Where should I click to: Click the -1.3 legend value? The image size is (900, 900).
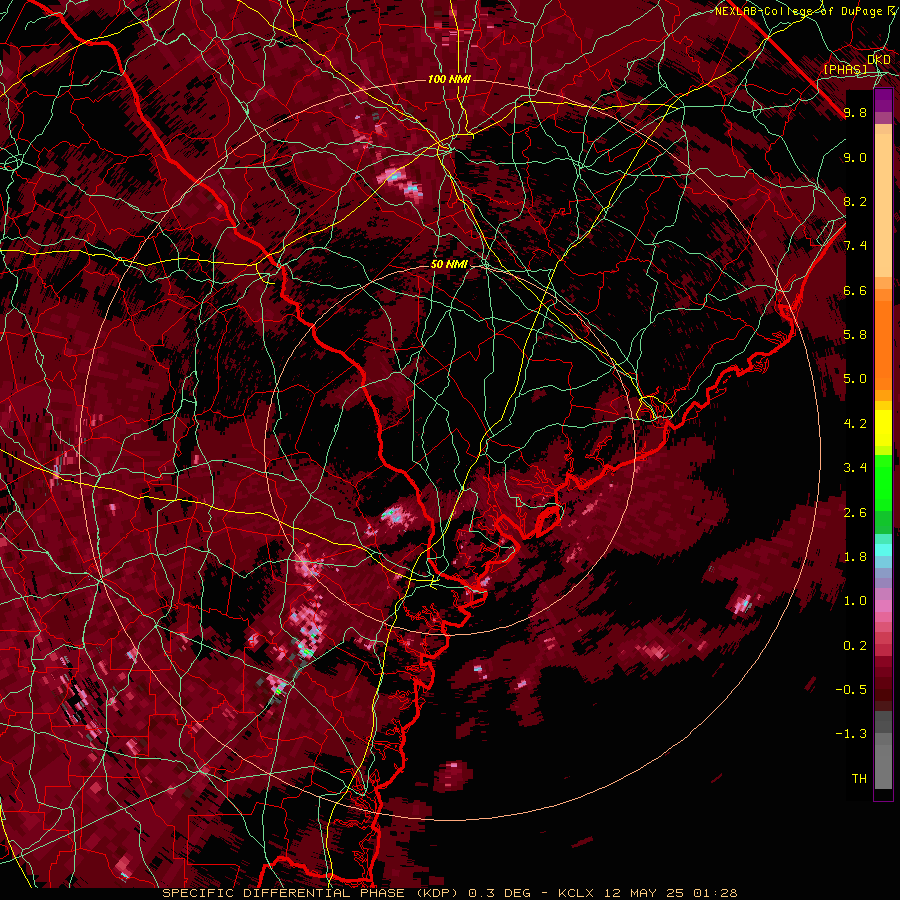(x=851, y=734)
